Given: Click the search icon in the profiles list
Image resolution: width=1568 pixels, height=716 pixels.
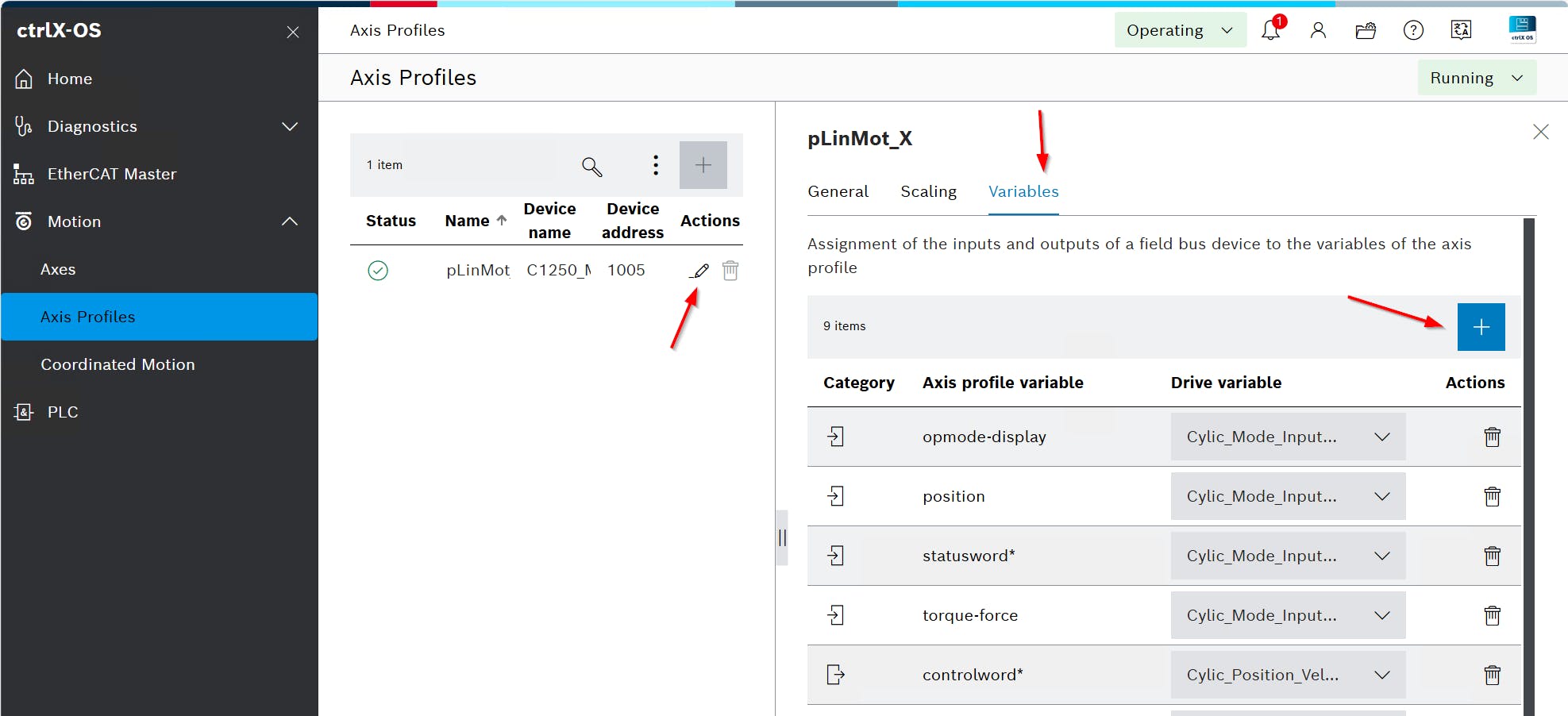Looking at the screenshot, I should 591,166.
